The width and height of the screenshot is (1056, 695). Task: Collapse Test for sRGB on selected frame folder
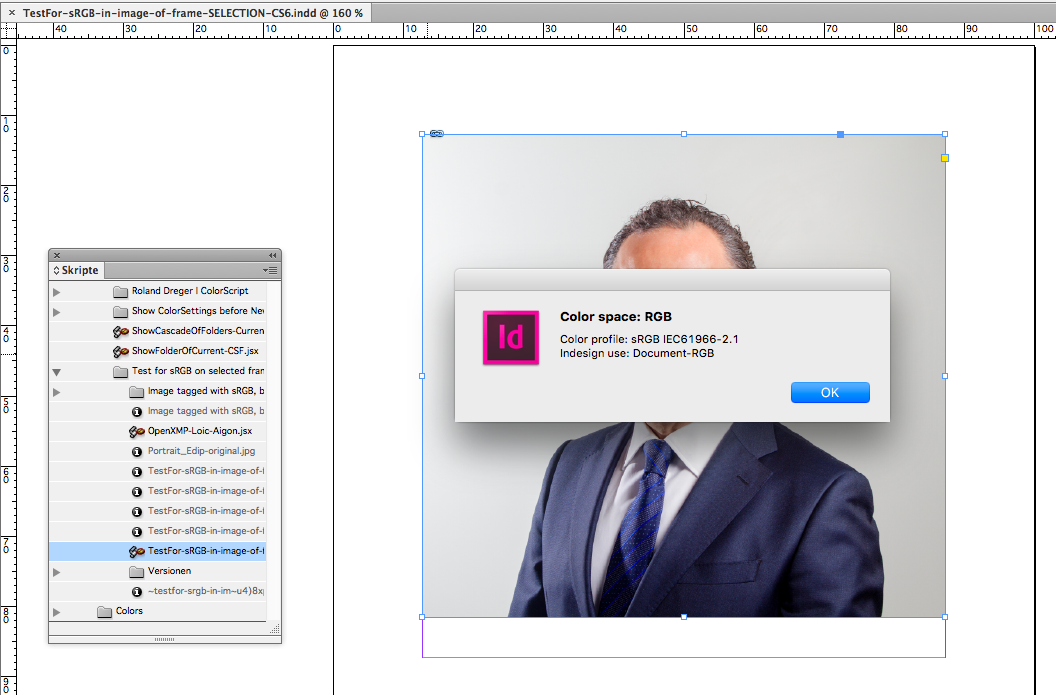[57, 372]
